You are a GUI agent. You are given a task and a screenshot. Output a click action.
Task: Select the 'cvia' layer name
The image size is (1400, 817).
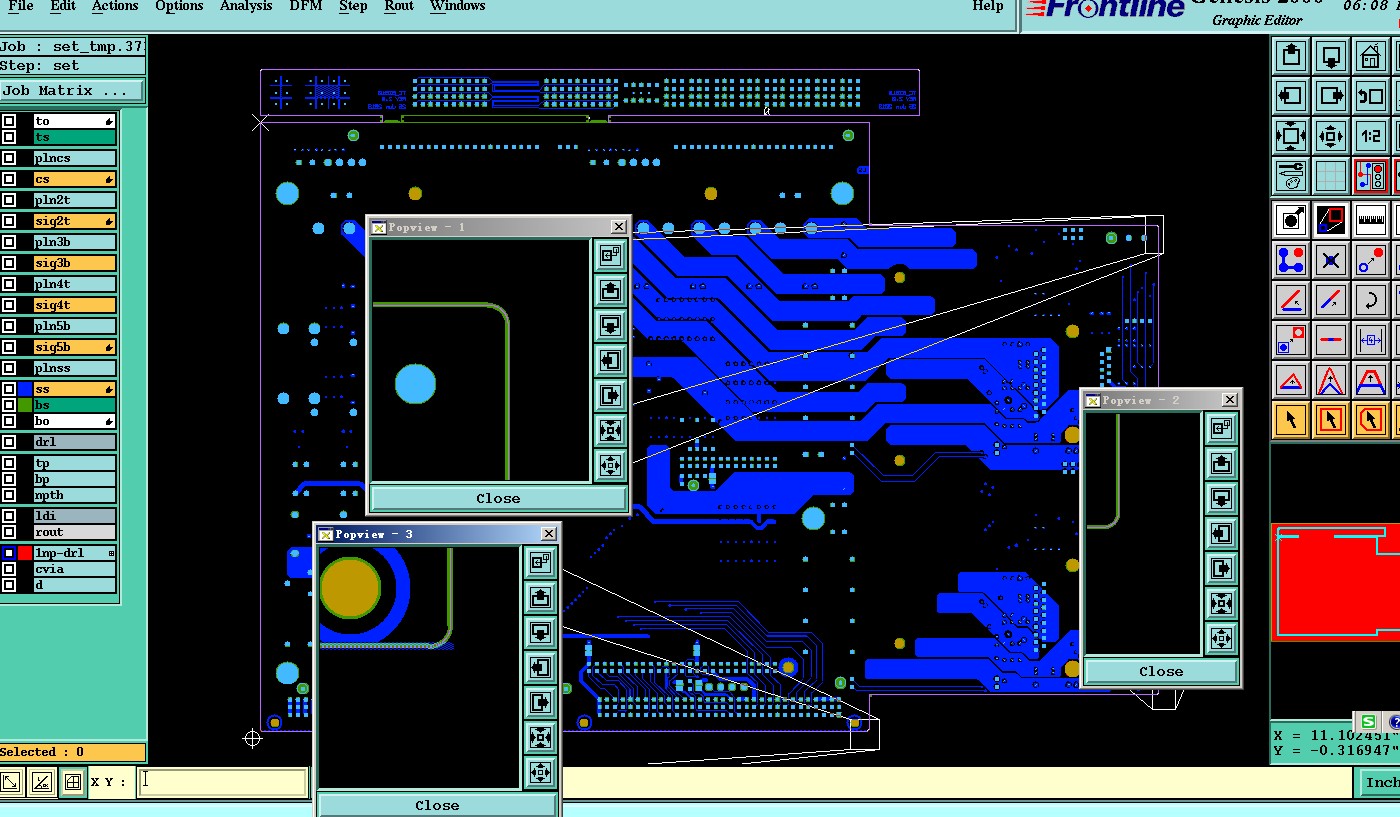[75, 569]
